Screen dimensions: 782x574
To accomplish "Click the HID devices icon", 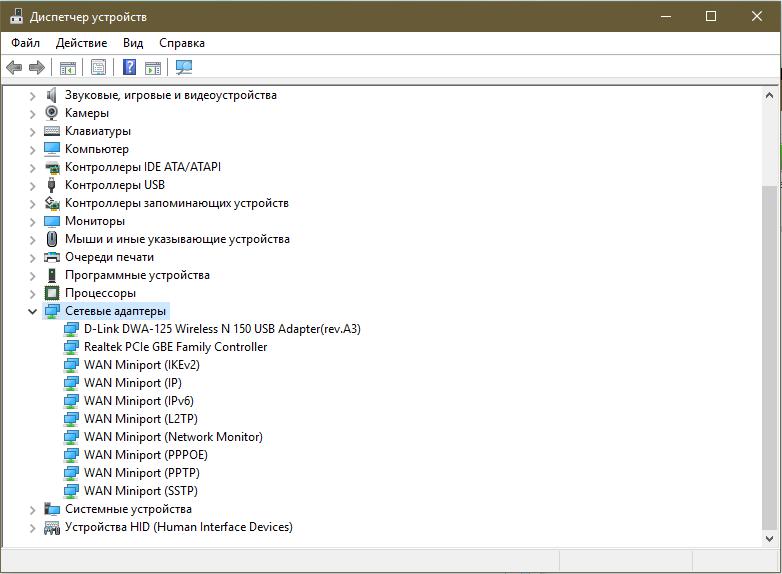I will click(x=51, y=527).
